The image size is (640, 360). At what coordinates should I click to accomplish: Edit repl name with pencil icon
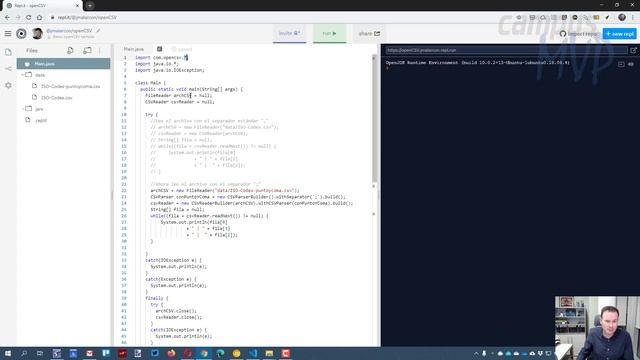tap(98, 31)
